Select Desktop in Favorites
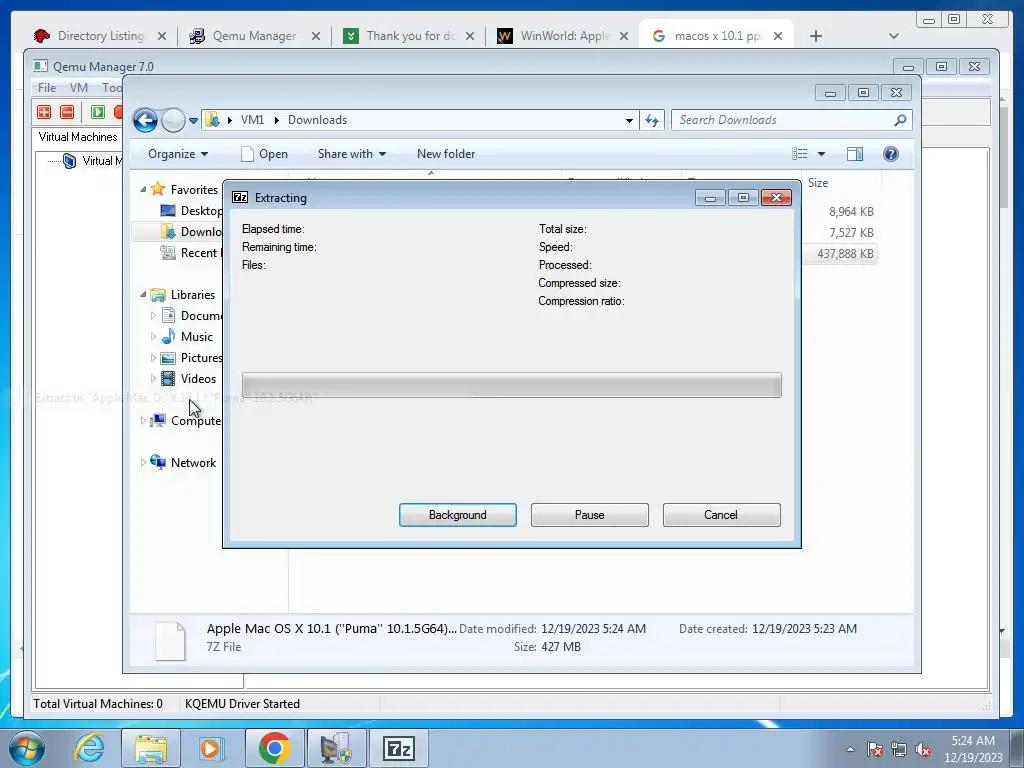 (201, 210)
